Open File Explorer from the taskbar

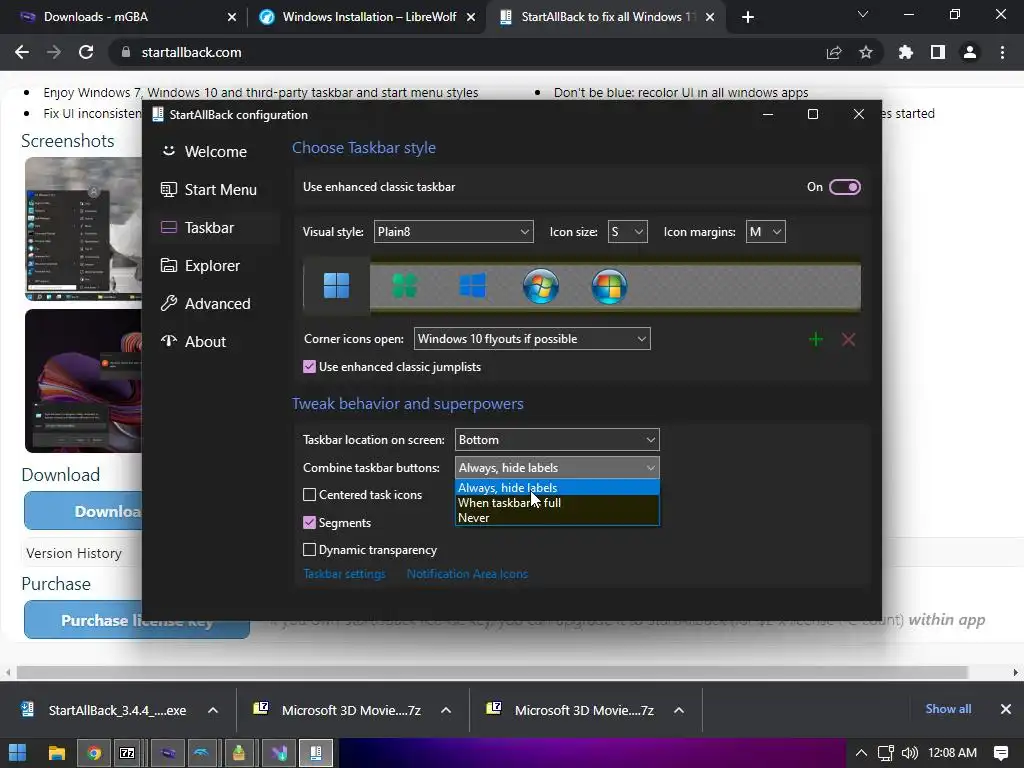tap(57, 753)
